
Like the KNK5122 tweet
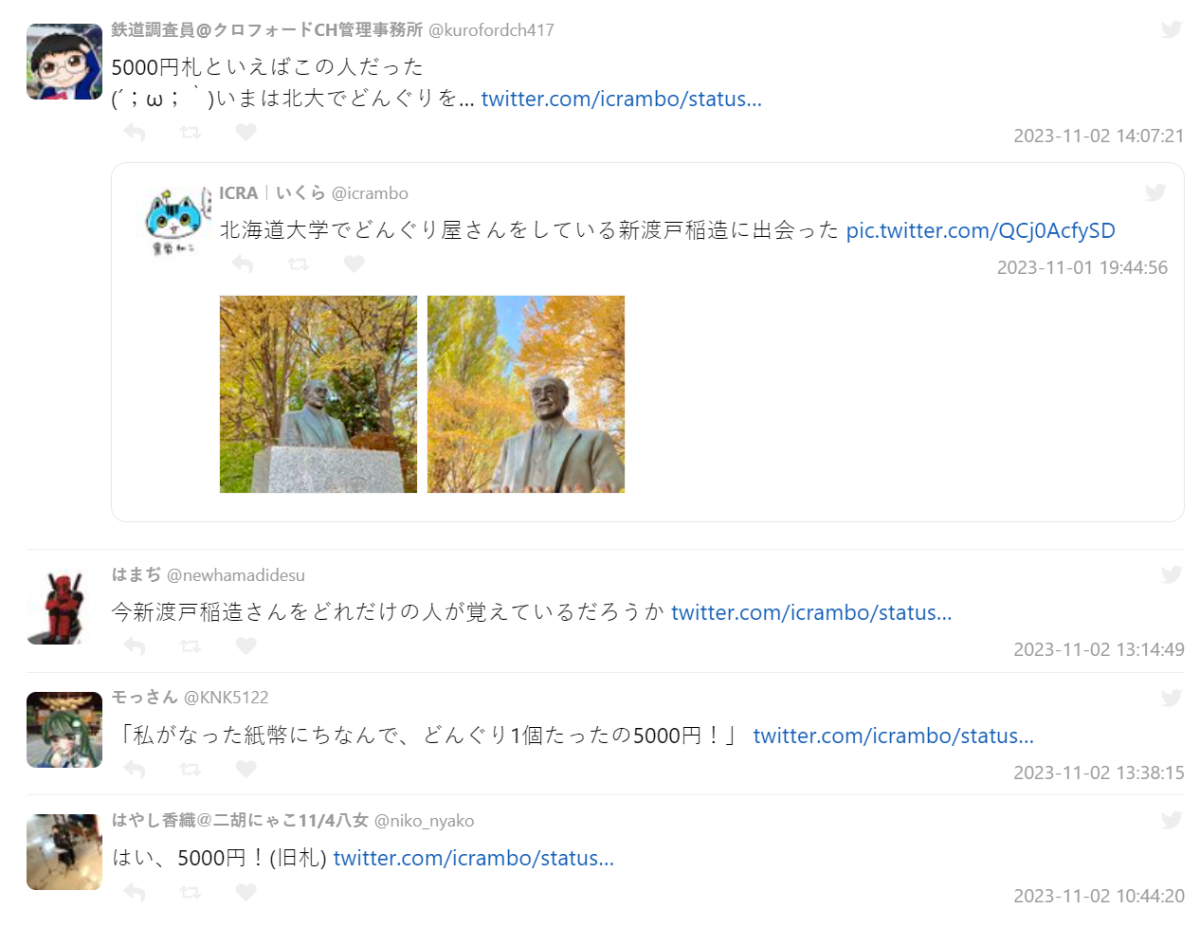pos(246,769)
